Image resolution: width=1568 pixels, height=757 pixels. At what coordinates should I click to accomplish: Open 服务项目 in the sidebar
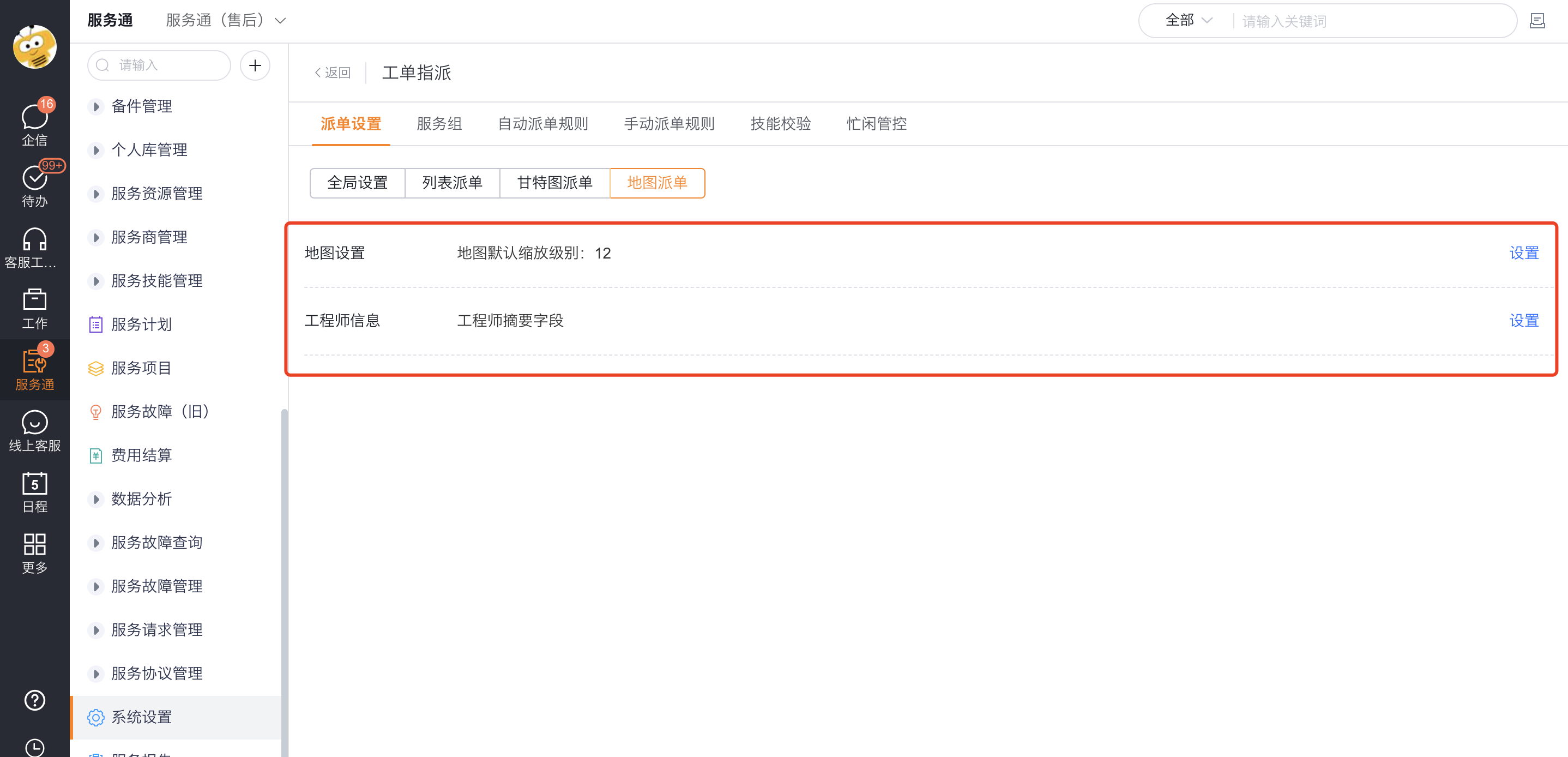tap(141, 369)
